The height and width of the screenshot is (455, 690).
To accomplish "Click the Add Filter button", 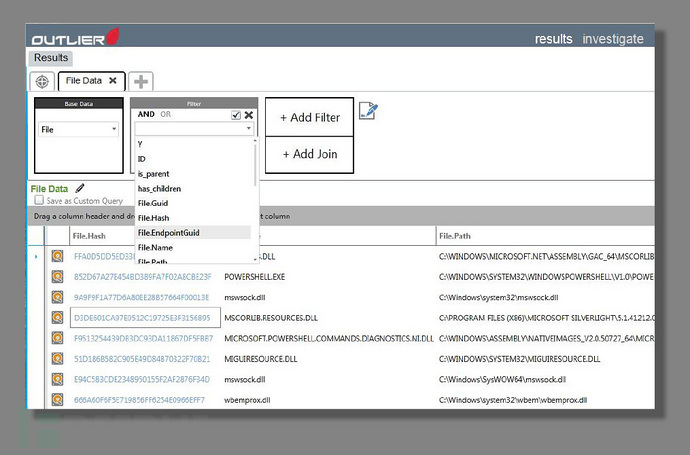I will point(309,118).
